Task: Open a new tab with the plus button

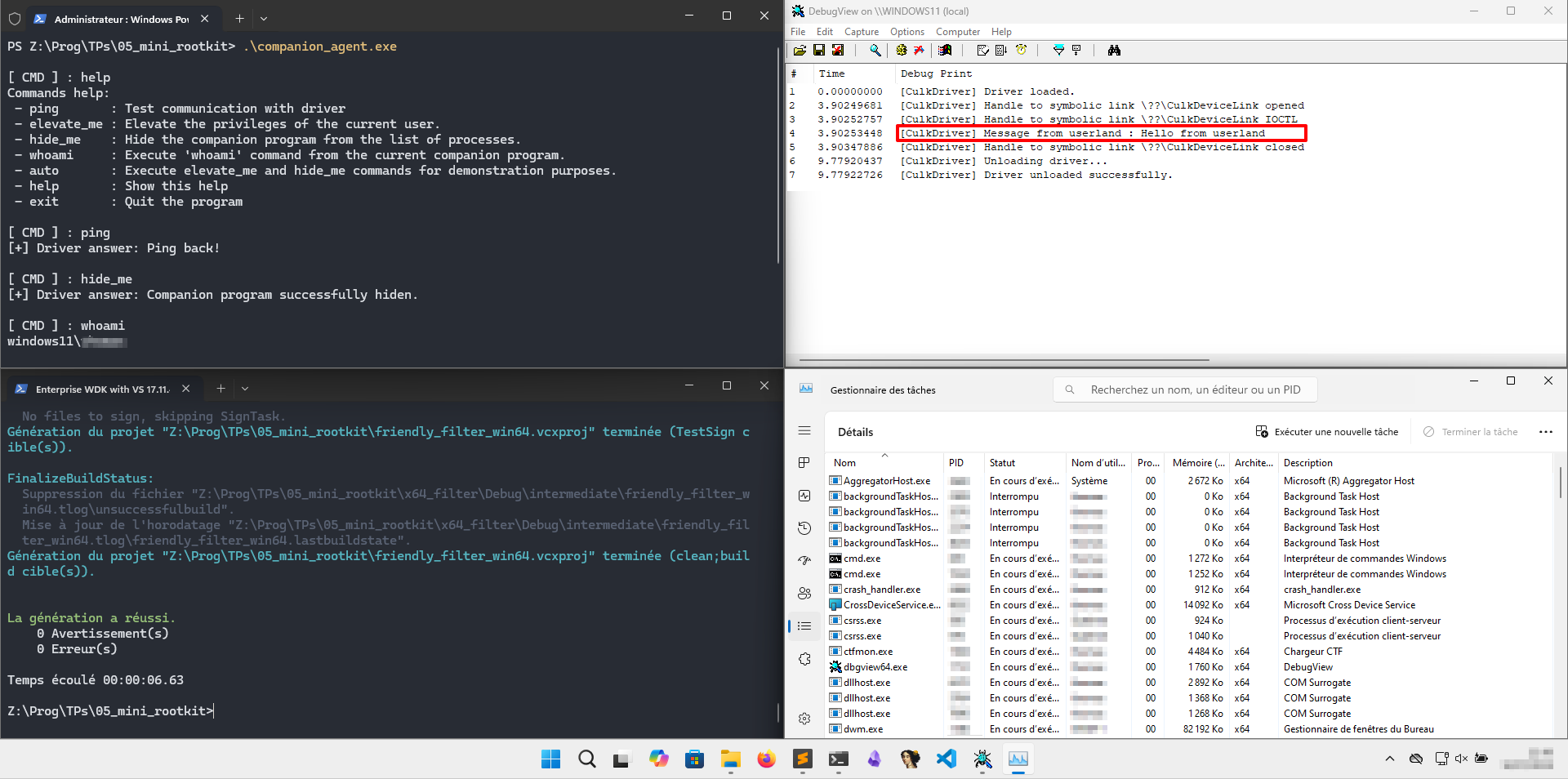Action: [238, 19]
